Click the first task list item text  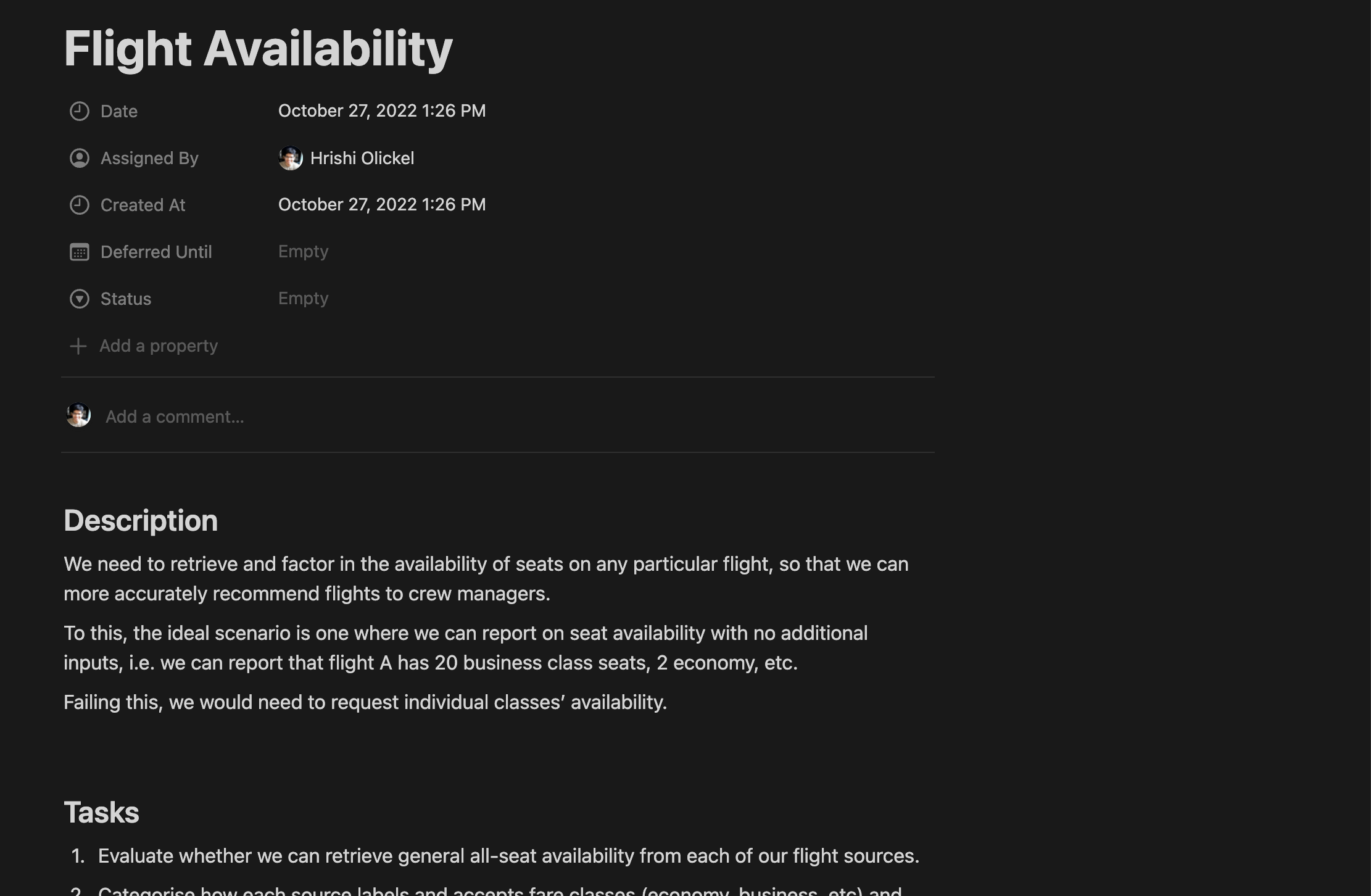pyautogui.click(x=508, y=856)
